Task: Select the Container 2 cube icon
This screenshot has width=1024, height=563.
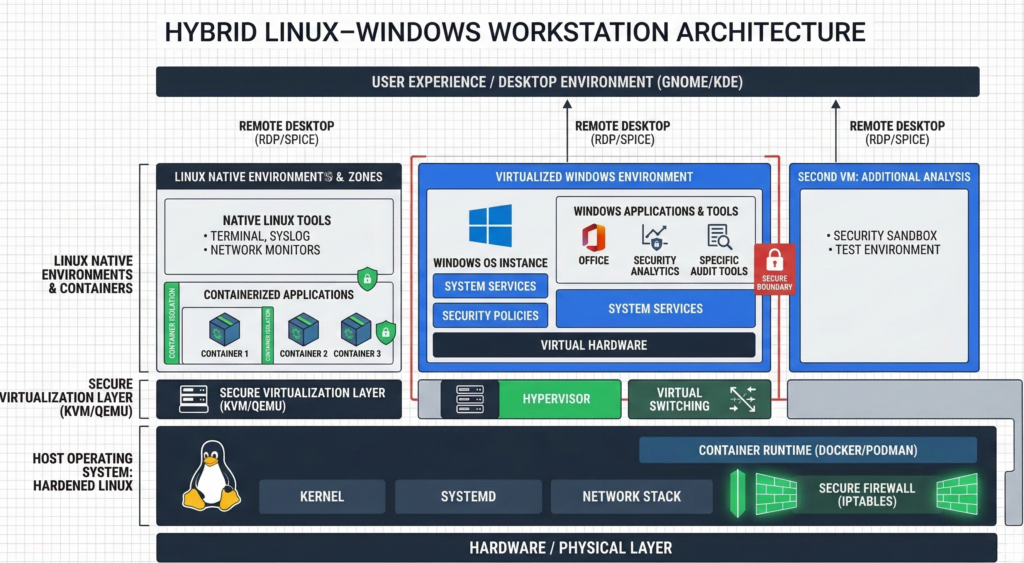Action: click(303, 329)
